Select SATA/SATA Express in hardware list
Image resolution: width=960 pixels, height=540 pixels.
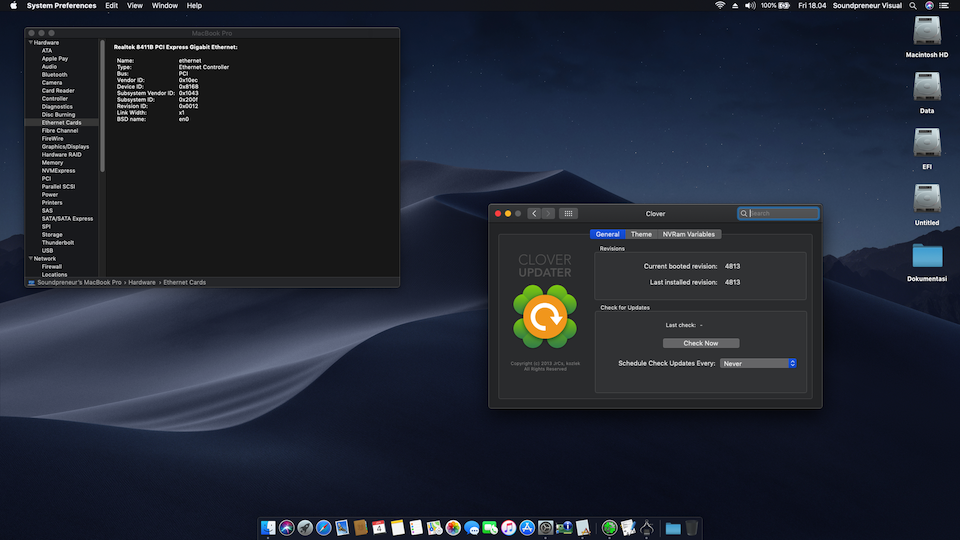(67, 219)
